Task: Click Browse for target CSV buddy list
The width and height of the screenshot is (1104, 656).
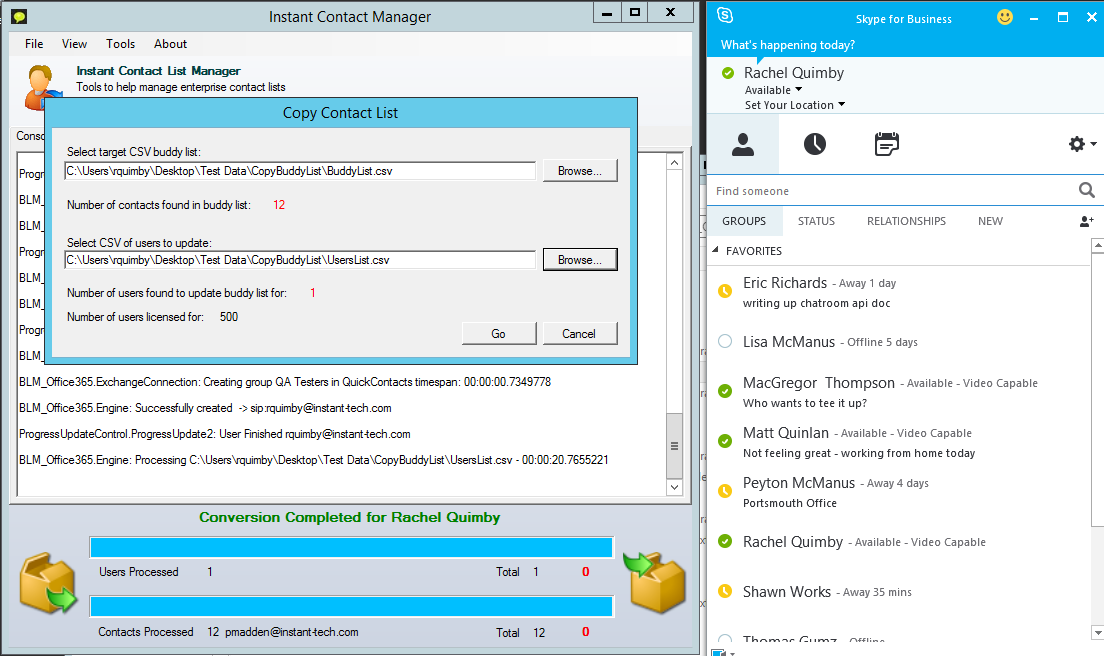Action: (580, 170)
